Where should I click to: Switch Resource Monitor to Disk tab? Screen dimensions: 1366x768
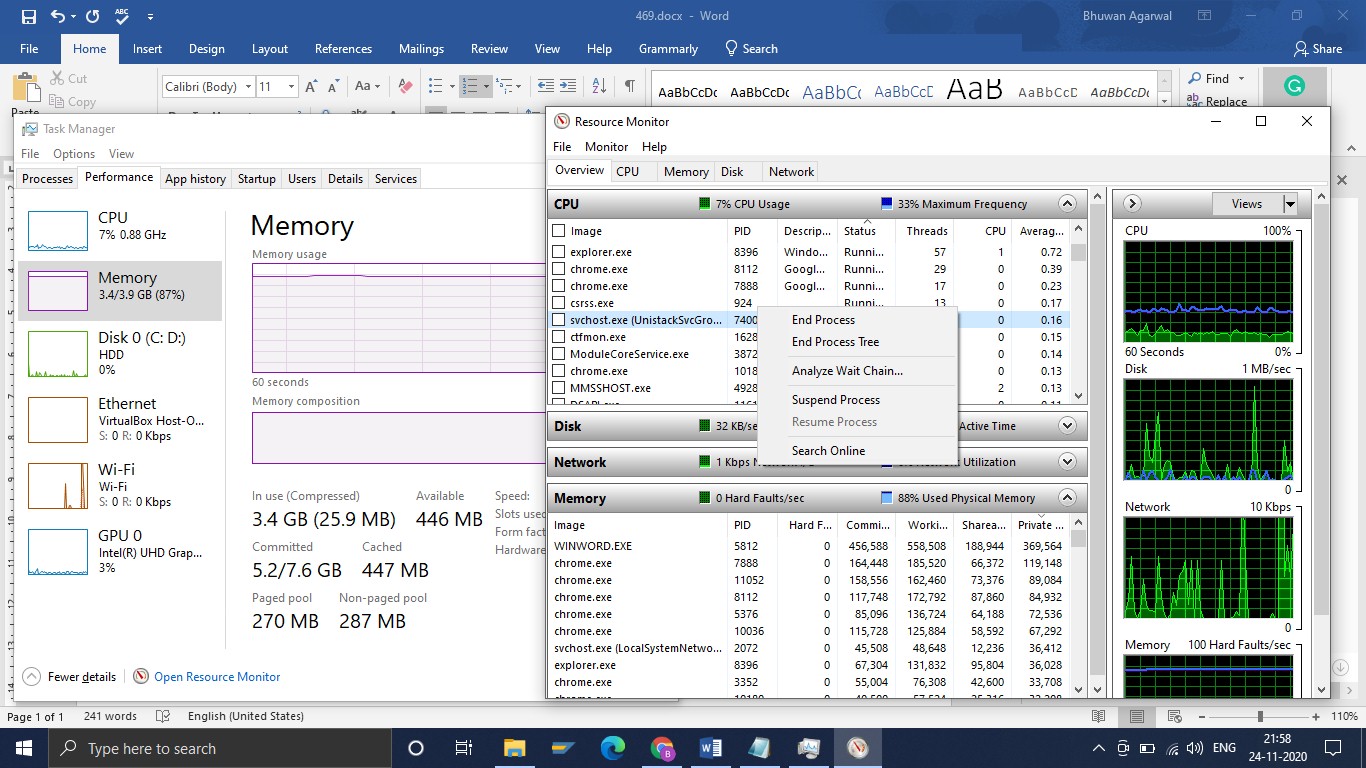732,172
